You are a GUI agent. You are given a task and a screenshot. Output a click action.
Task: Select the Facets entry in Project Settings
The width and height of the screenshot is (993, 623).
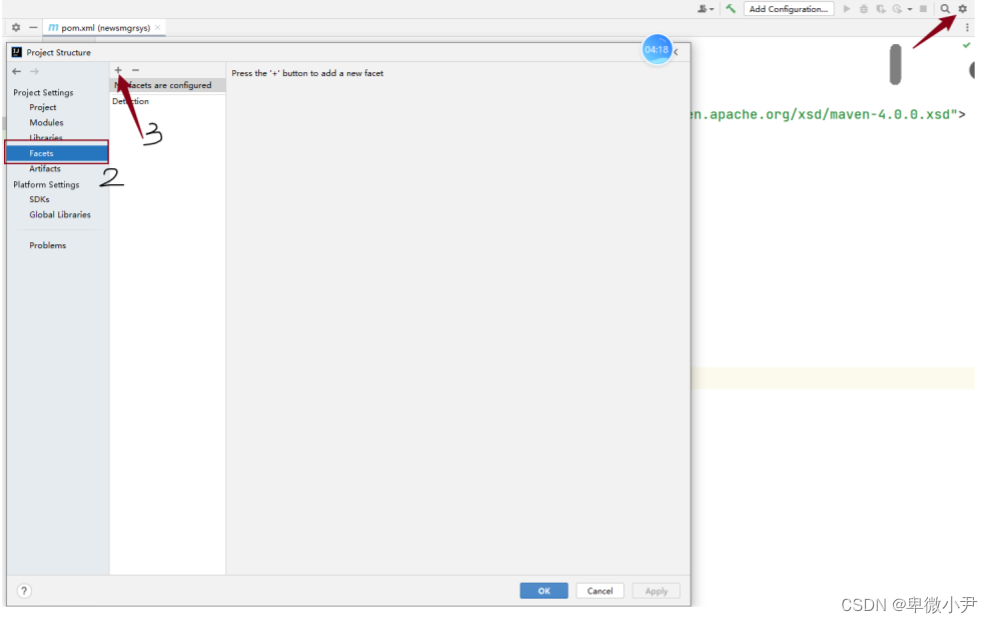click(43, 153)
